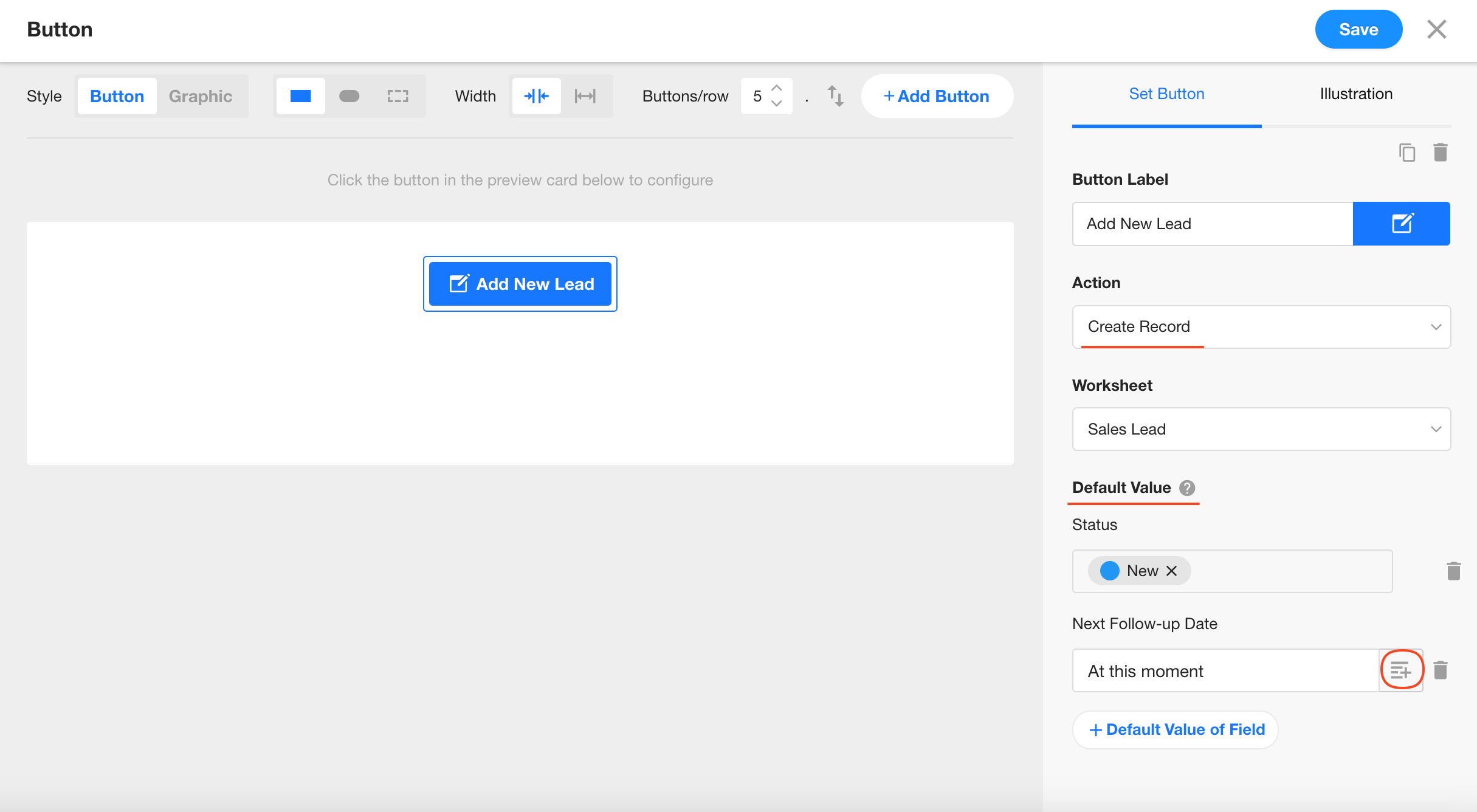Delete the Next Follow-up Date default
The height and width of the screenshot is (812, 1477).
tap(1440, 670)
